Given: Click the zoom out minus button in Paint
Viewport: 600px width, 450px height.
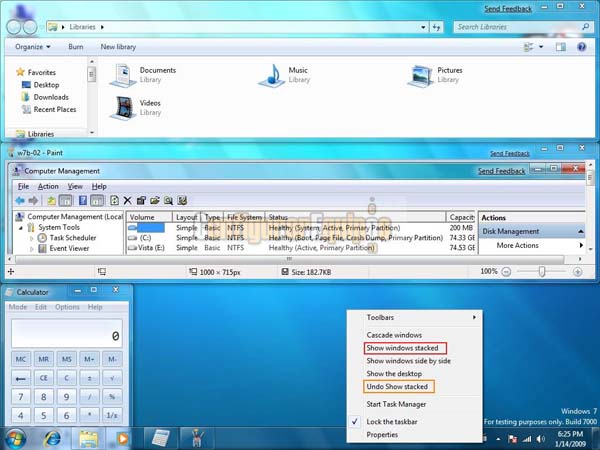Looking at the screenshot, I should click(506, 272).
